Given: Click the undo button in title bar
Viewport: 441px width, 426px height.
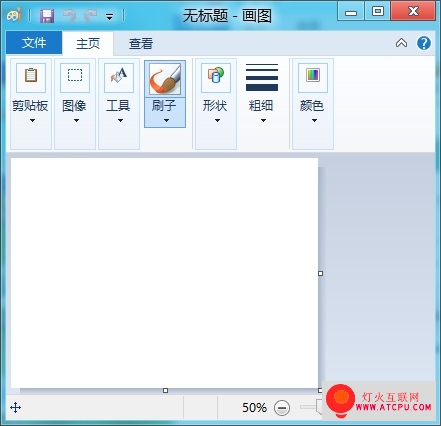Looking at the screenshot, I should pos(70,16).
